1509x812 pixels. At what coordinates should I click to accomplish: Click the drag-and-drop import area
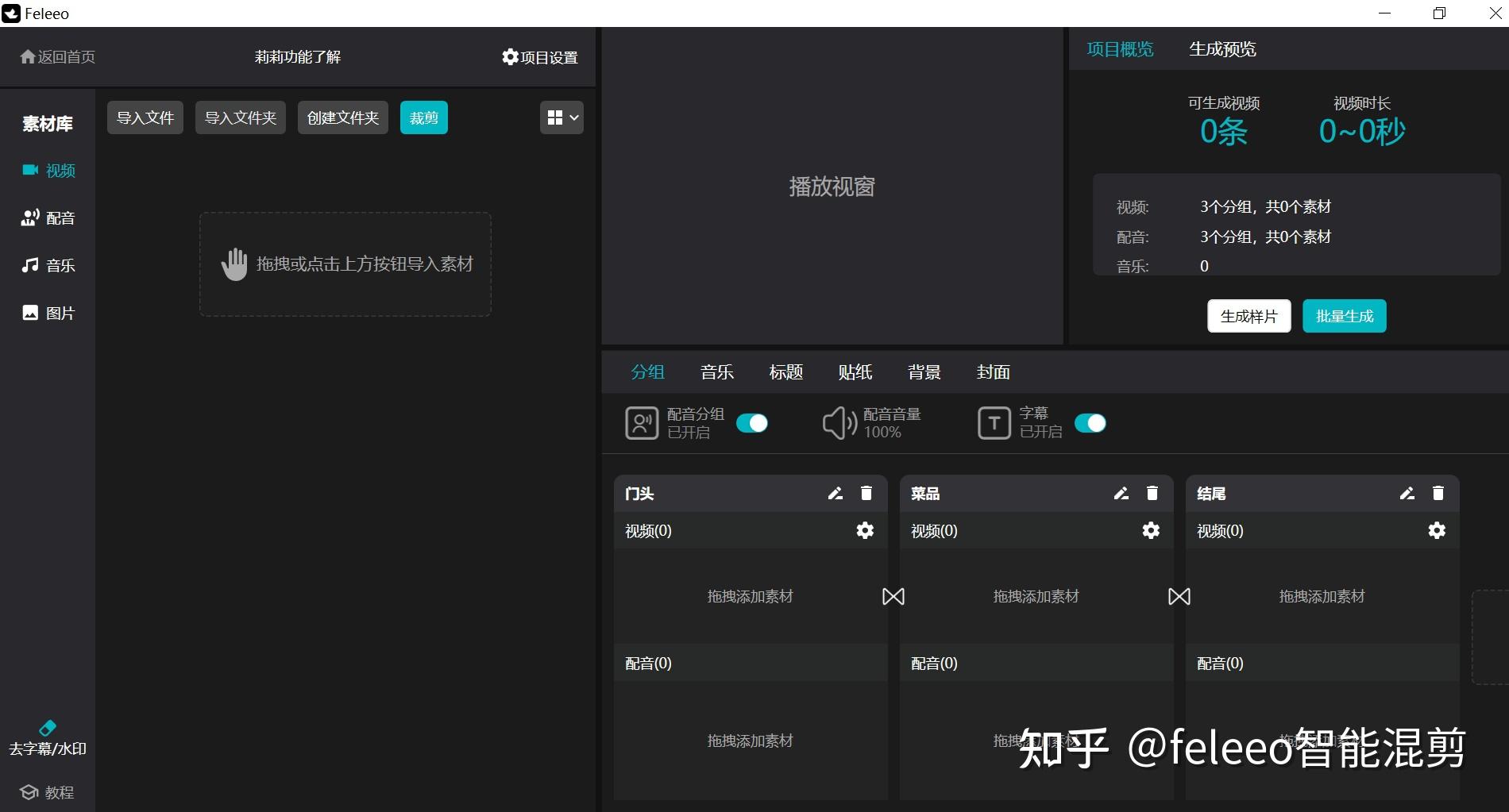345,264
